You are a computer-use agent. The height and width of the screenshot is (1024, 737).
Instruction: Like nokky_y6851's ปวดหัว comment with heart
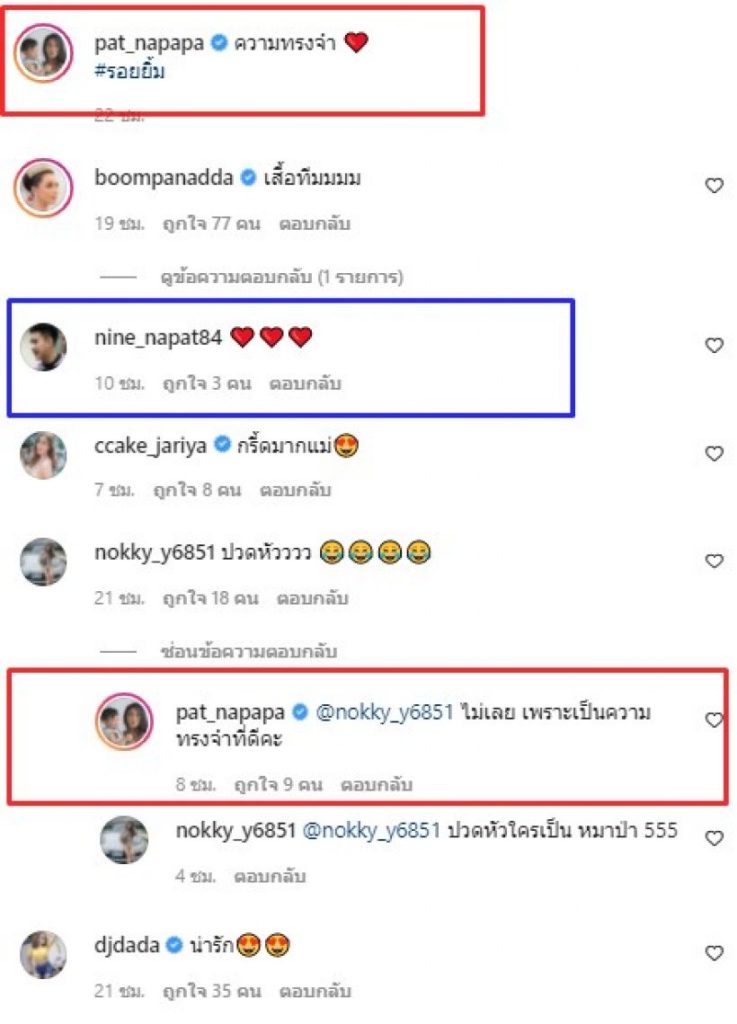pos(714,561)
